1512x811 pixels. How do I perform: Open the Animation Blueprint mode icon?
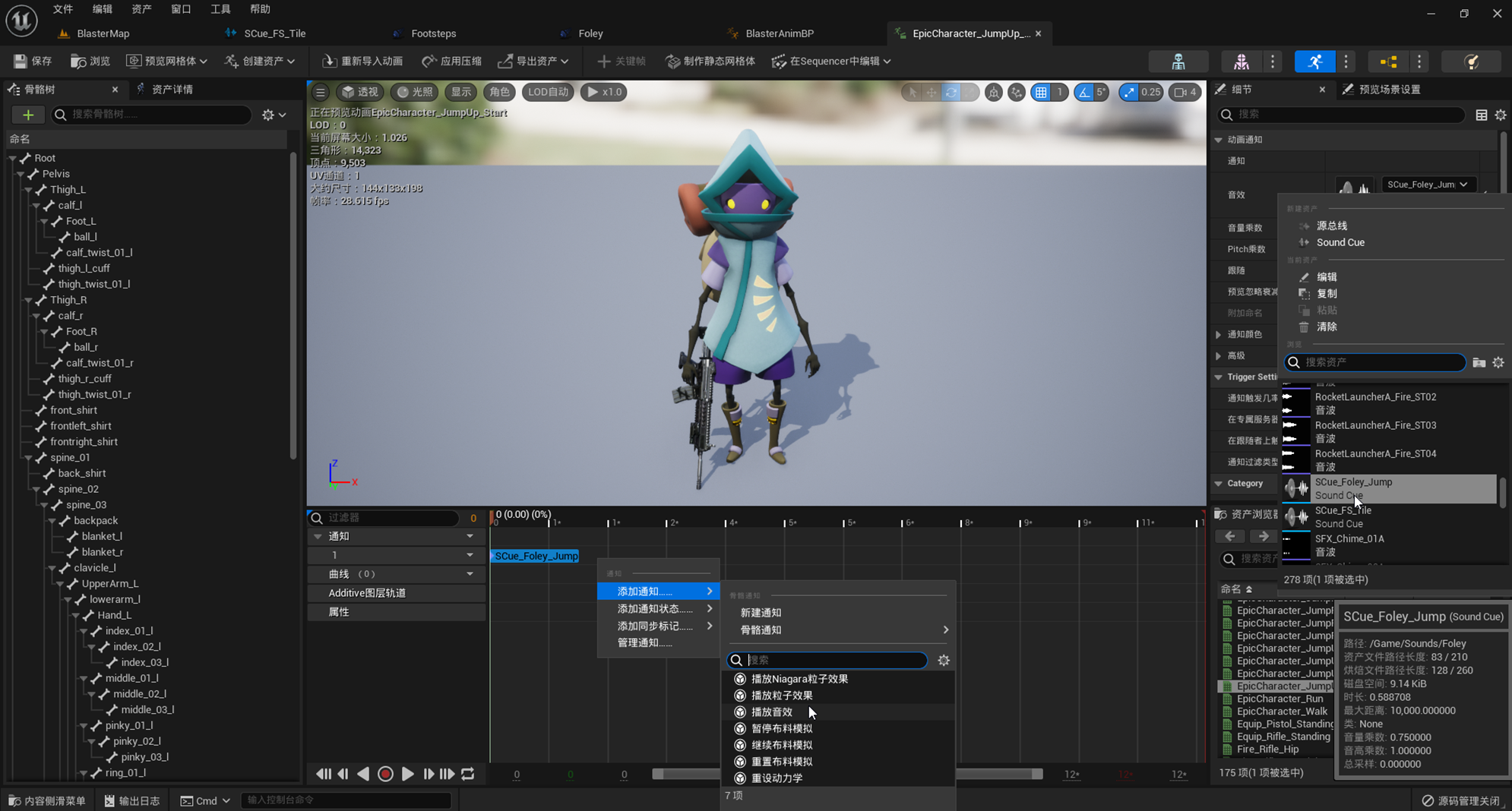coord(1389,62)
